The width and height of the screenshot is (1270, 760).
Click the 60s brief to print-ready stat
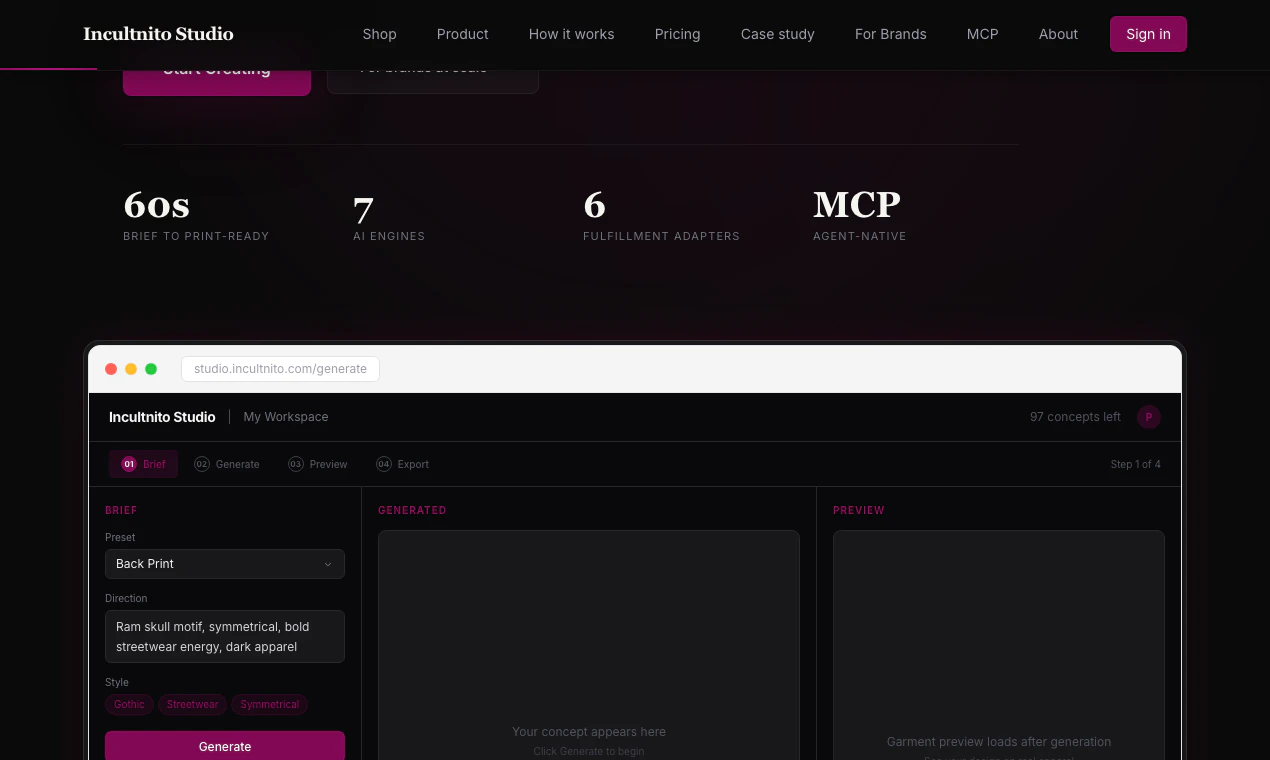click(x=196, y=215)
